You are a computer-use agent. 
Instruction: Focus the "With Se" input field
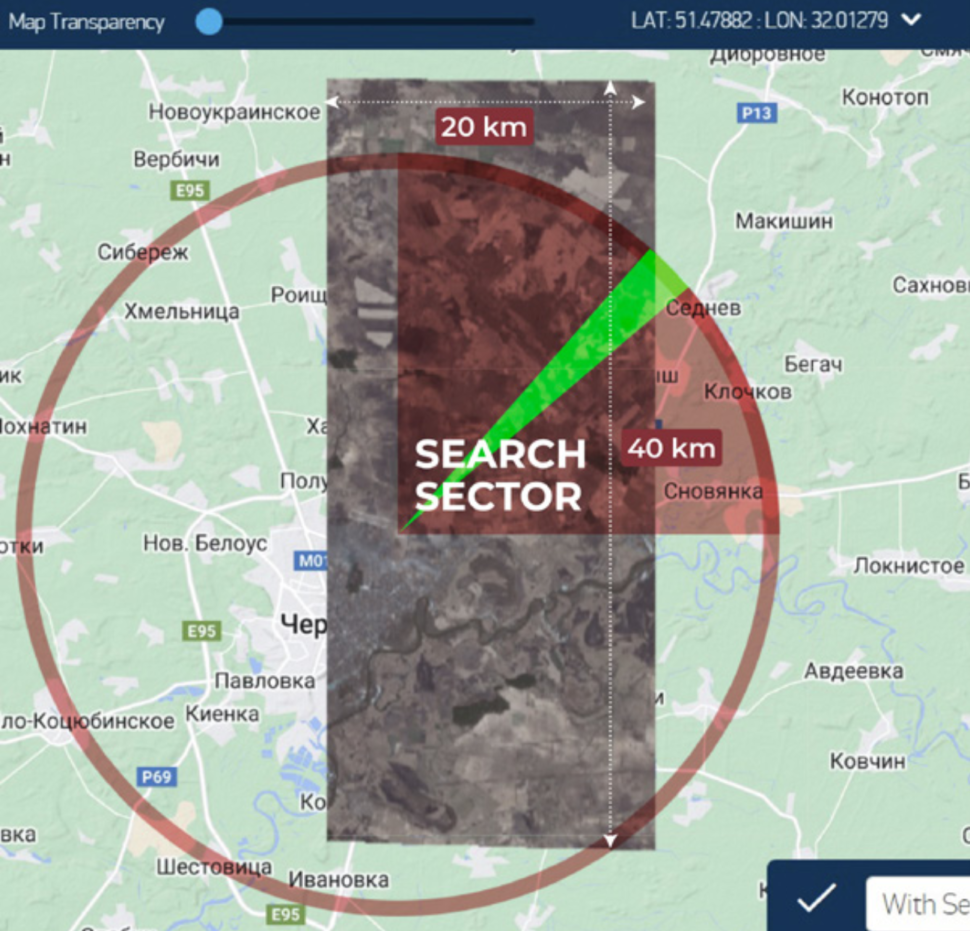coord(922,904)
